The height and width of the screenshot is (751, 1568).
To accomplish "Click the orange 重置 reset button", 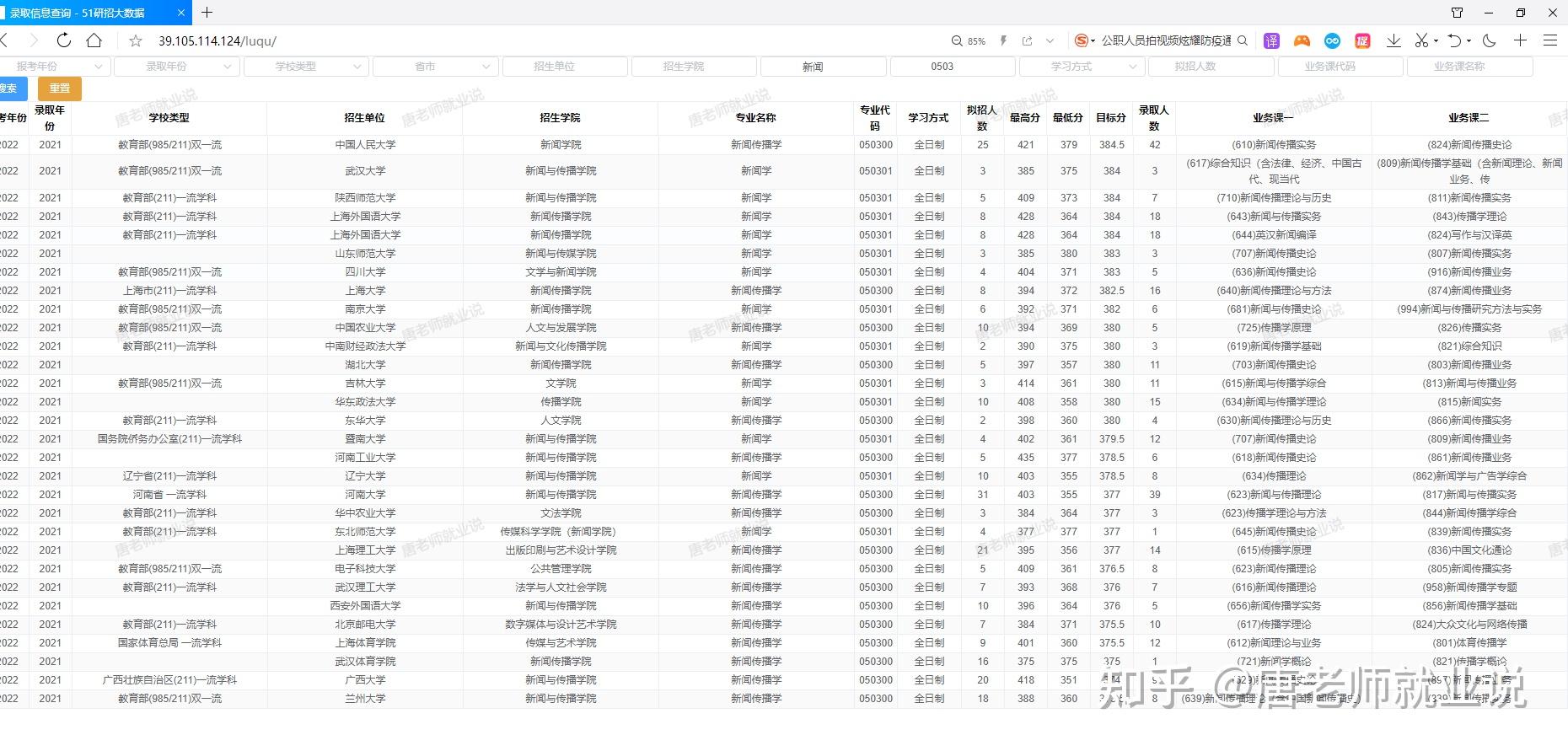I will pos(60,88).
